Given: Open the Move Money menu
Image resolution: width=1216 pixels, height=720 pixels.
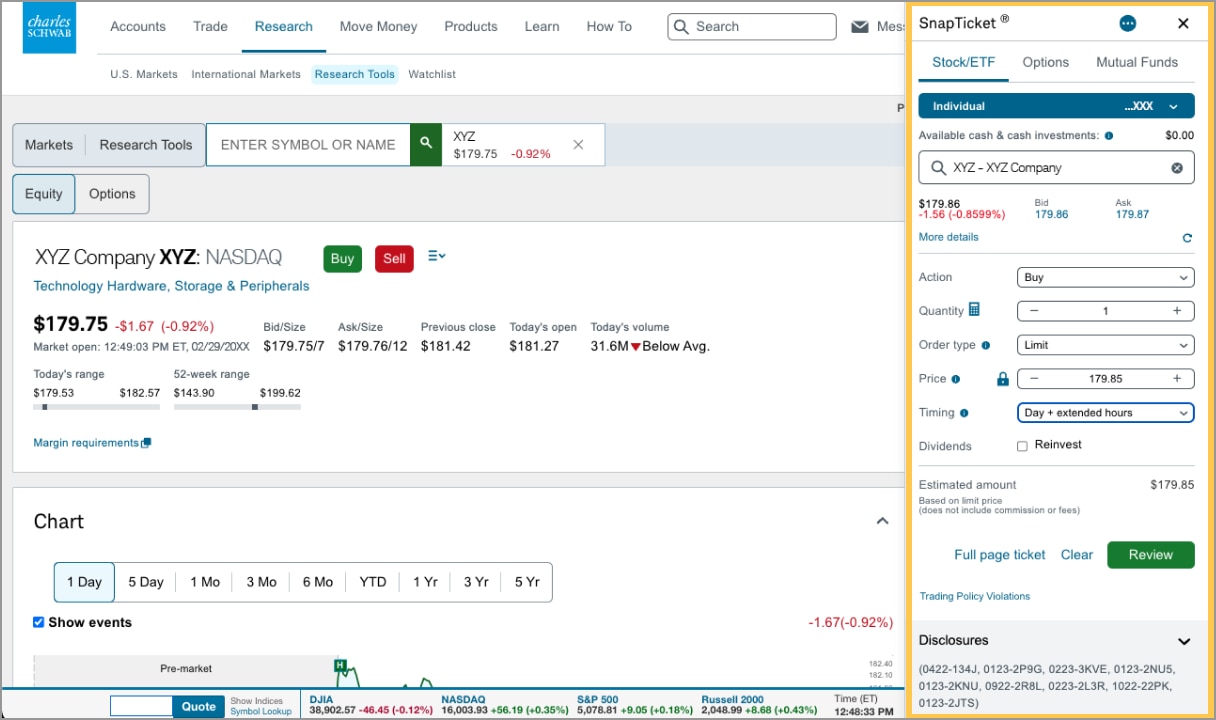Looking at the screenshot, I should click(x=378, y=26).
